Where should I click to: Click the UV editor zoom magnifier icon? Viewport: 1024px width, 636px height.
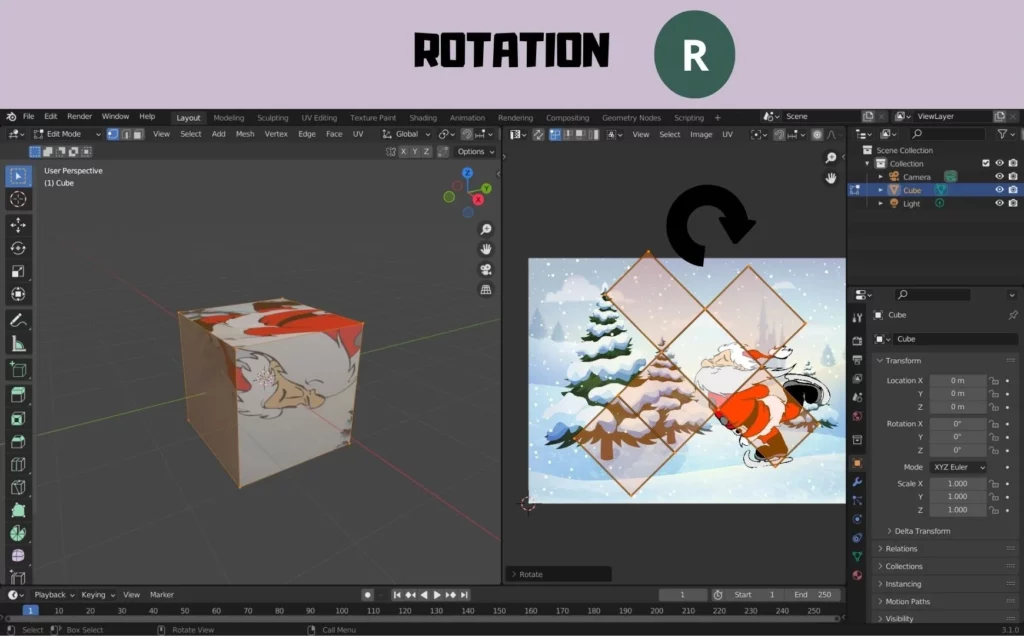(x=831, y=157)
